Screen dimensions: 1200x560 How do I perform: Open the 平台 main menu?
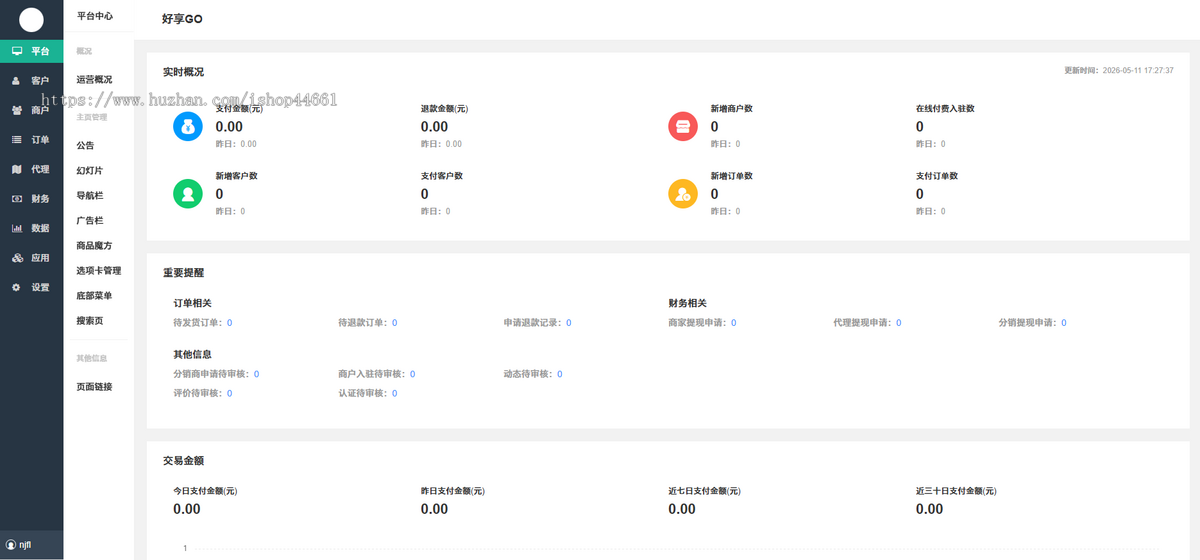32,51
